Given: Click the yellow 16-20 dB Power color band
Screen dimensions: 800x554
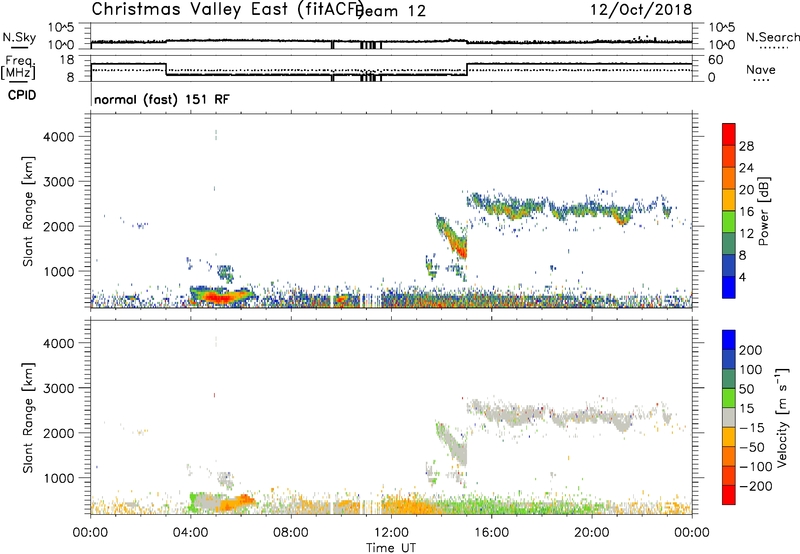Looking at the screenshot, I should pyautogui.click(x=729, y=199).
